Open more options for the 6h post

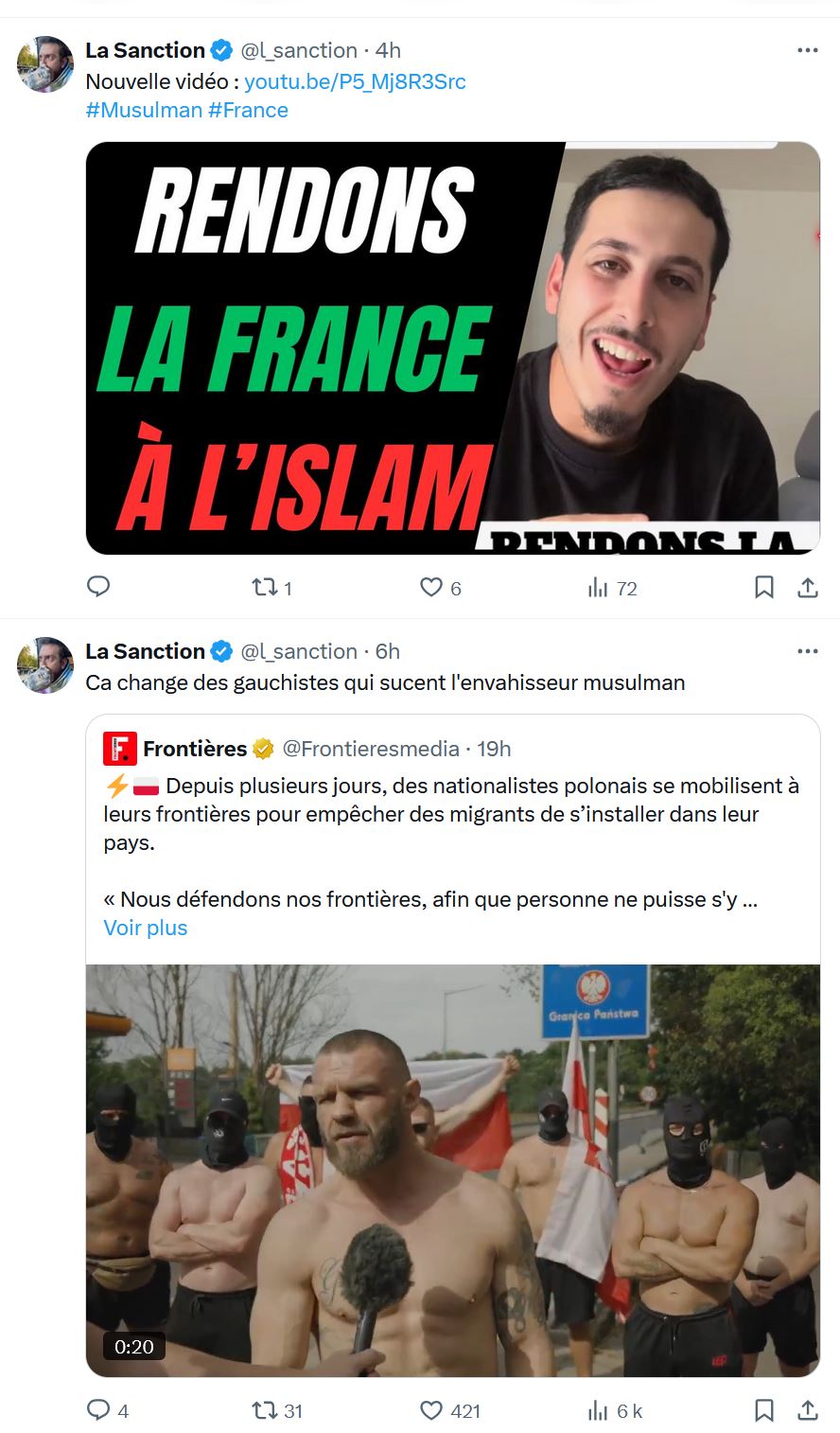click(807, 651)
